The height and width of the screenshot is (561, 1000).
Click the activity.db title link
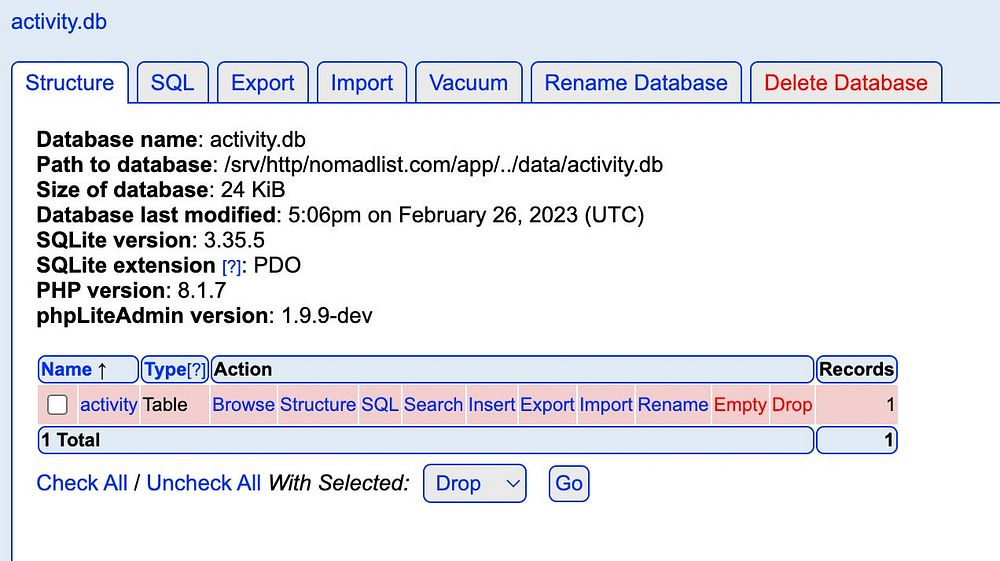pyautogui.click(x=59, y=22)
